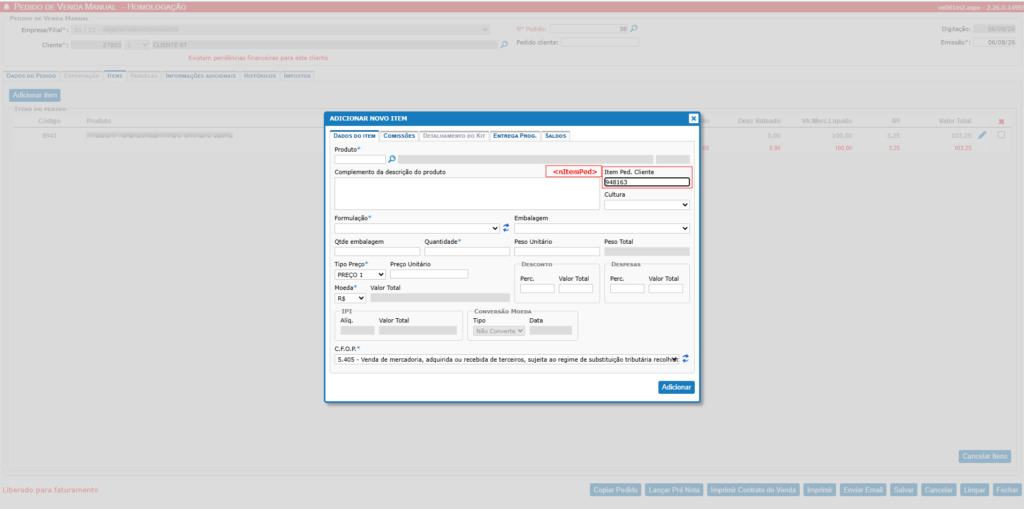1024x509 pixels.
Task: Click pencil edit icon on item 8941
Action: coord(982,135)
